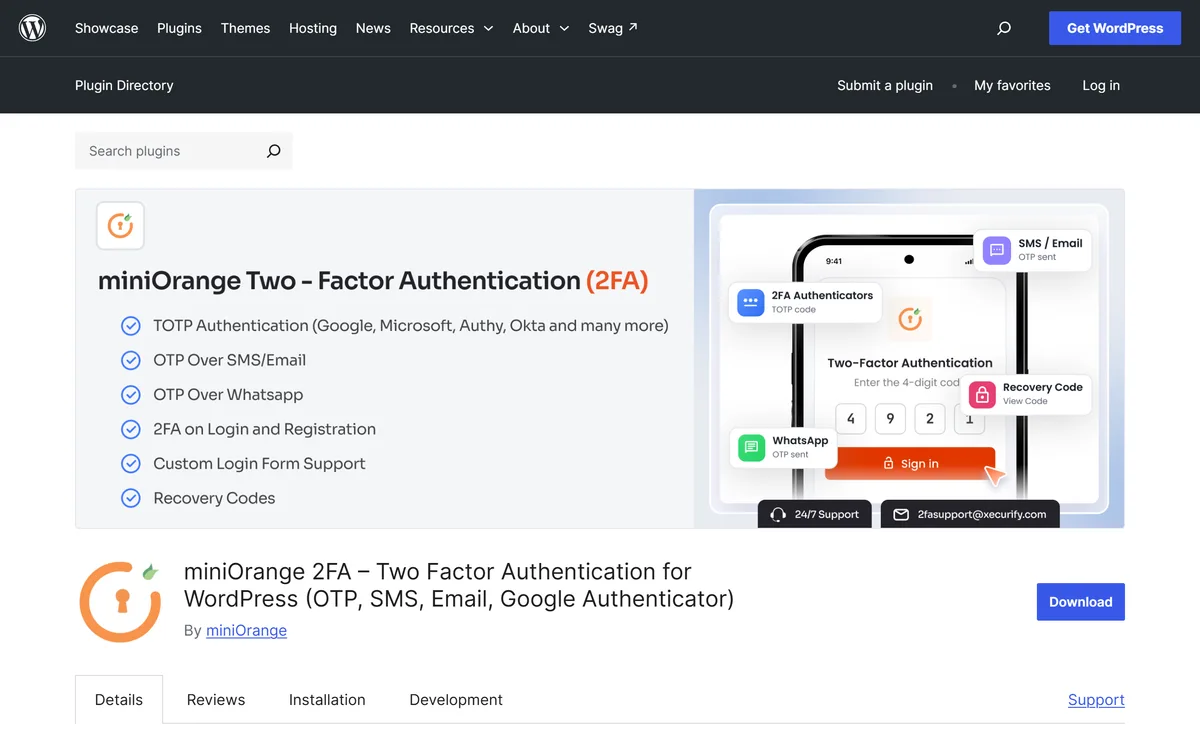Screen dimensions: 1200x750
Task: Click the orange logo on phone mockup
Action: pos(909,319)
